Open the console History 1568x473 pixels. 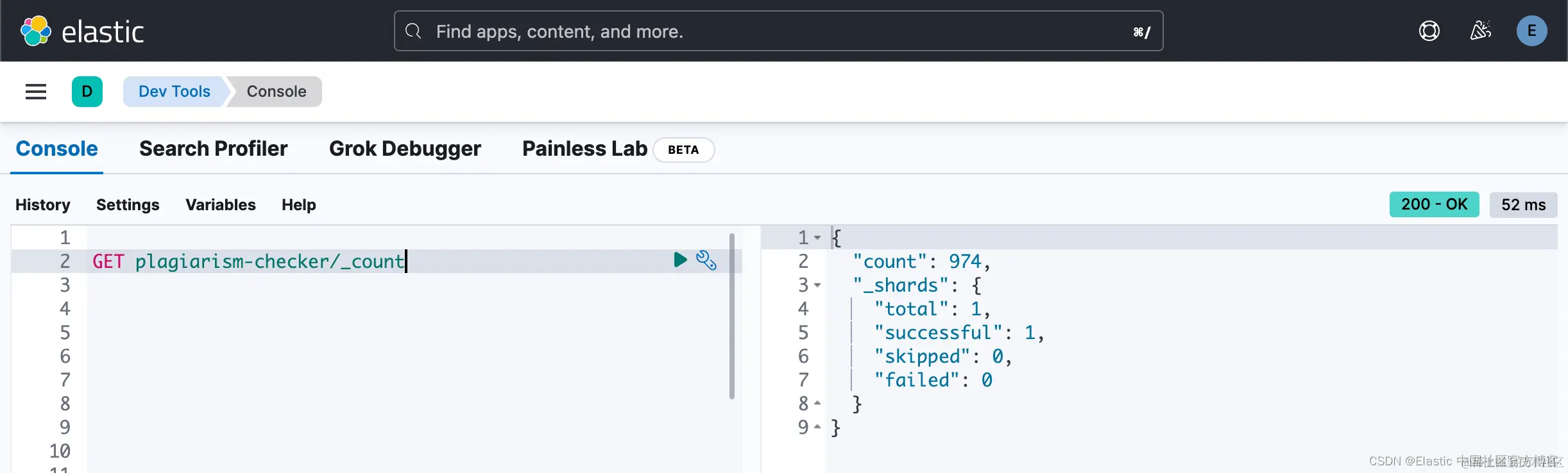43,205
